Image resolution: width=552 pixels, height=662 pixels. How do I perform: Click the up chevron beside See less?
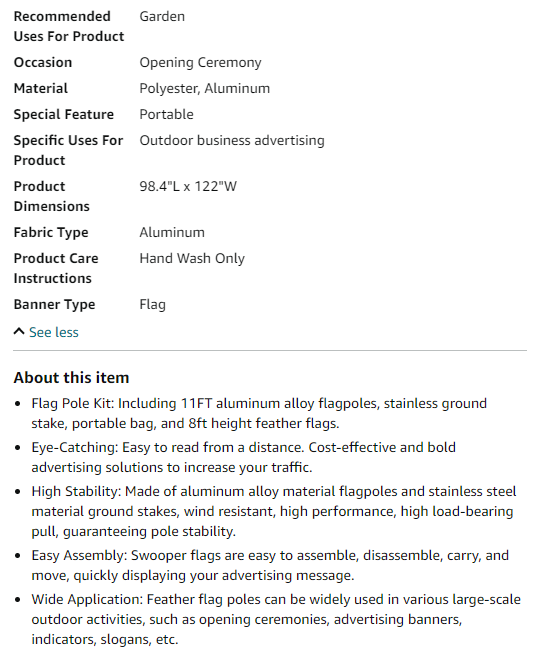coord(19,331)
